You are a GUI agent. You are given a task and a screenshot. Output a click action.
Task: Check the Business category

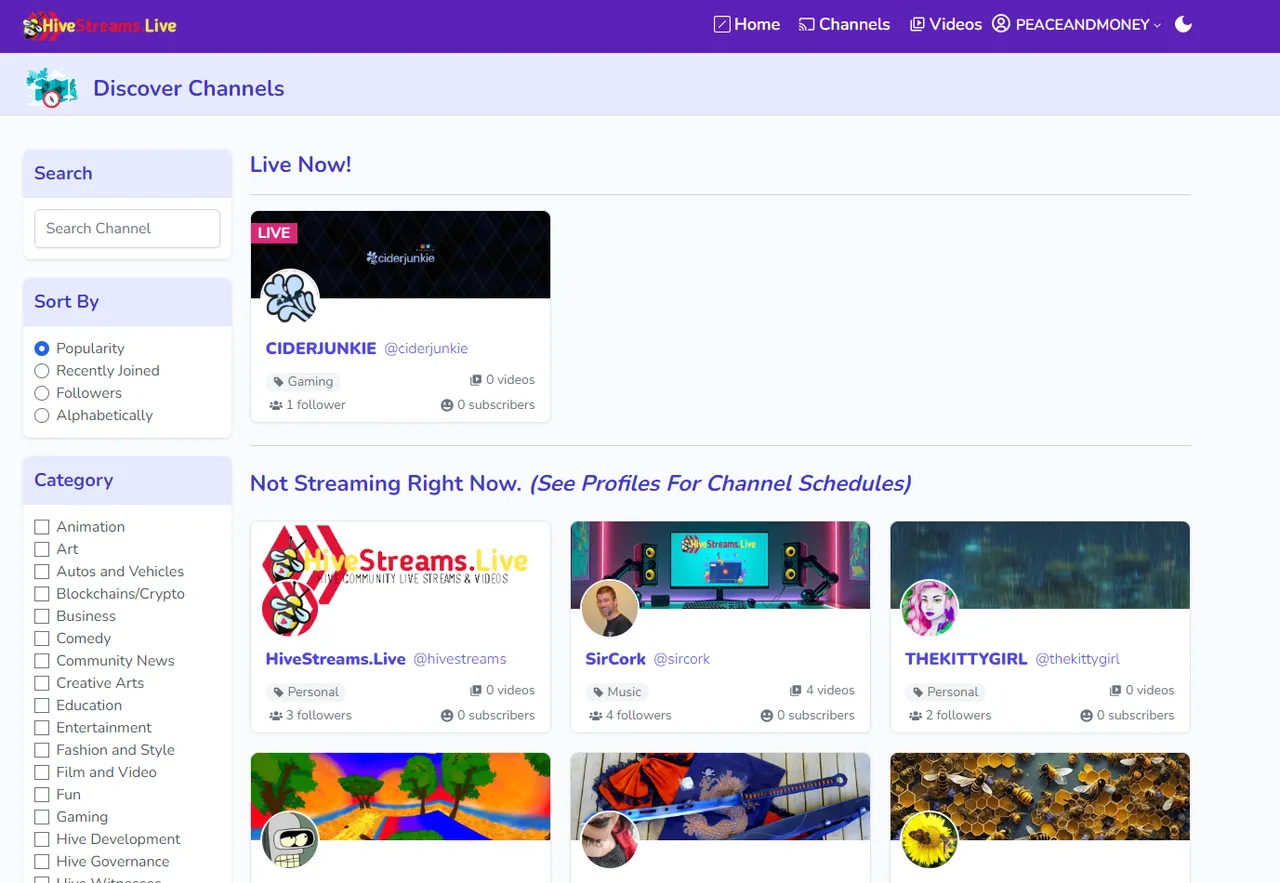pyautogui.click(x=42, y=616)
